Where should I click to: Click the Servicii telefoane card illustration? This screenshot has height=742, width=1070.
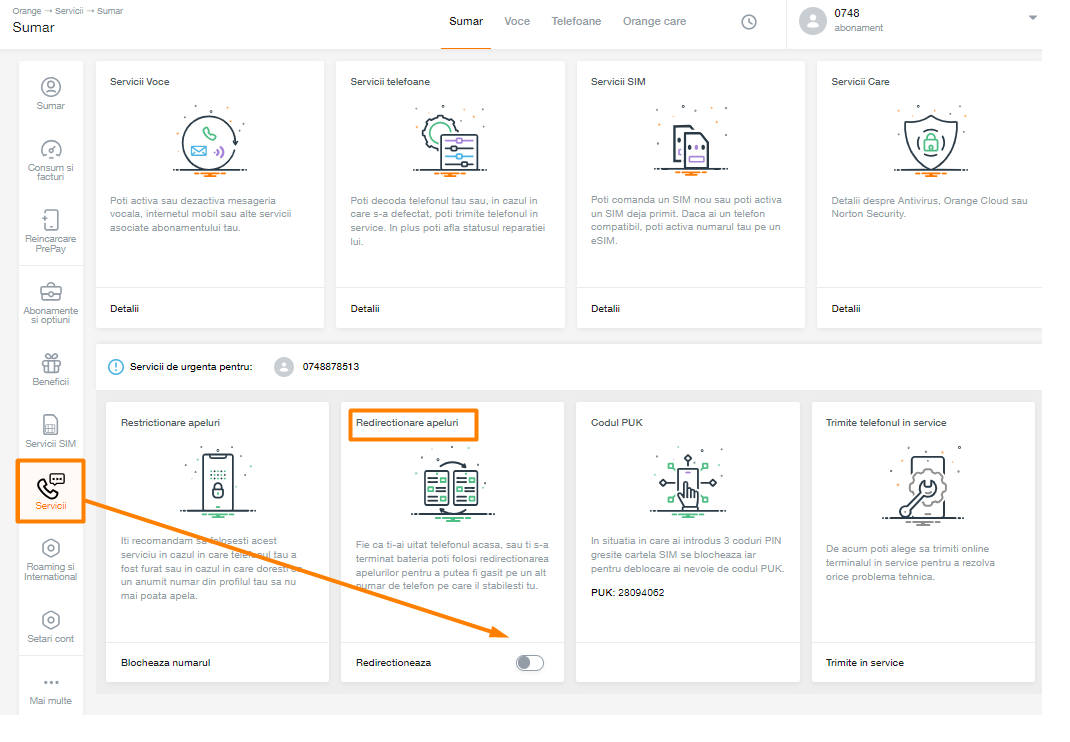(450, 140)
